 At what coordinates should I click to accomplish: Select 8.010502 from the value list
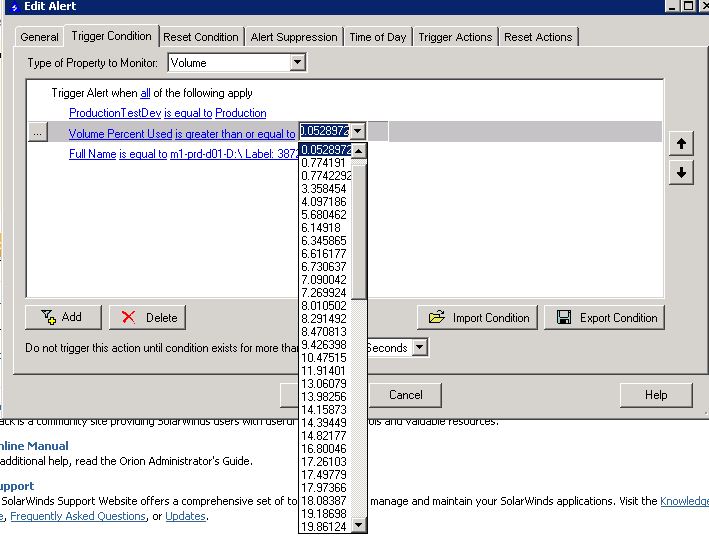[326, 306]
